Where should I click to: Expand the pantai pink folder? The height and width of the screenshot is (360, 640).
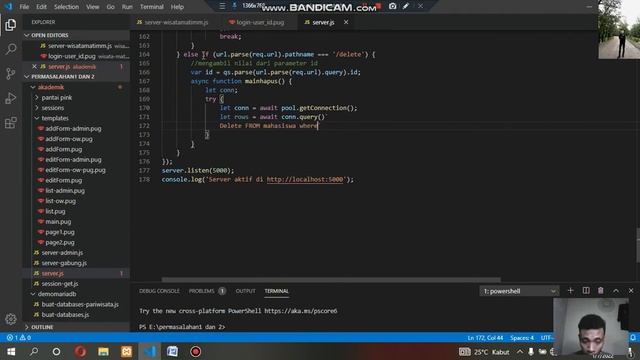tap(76, 98)
